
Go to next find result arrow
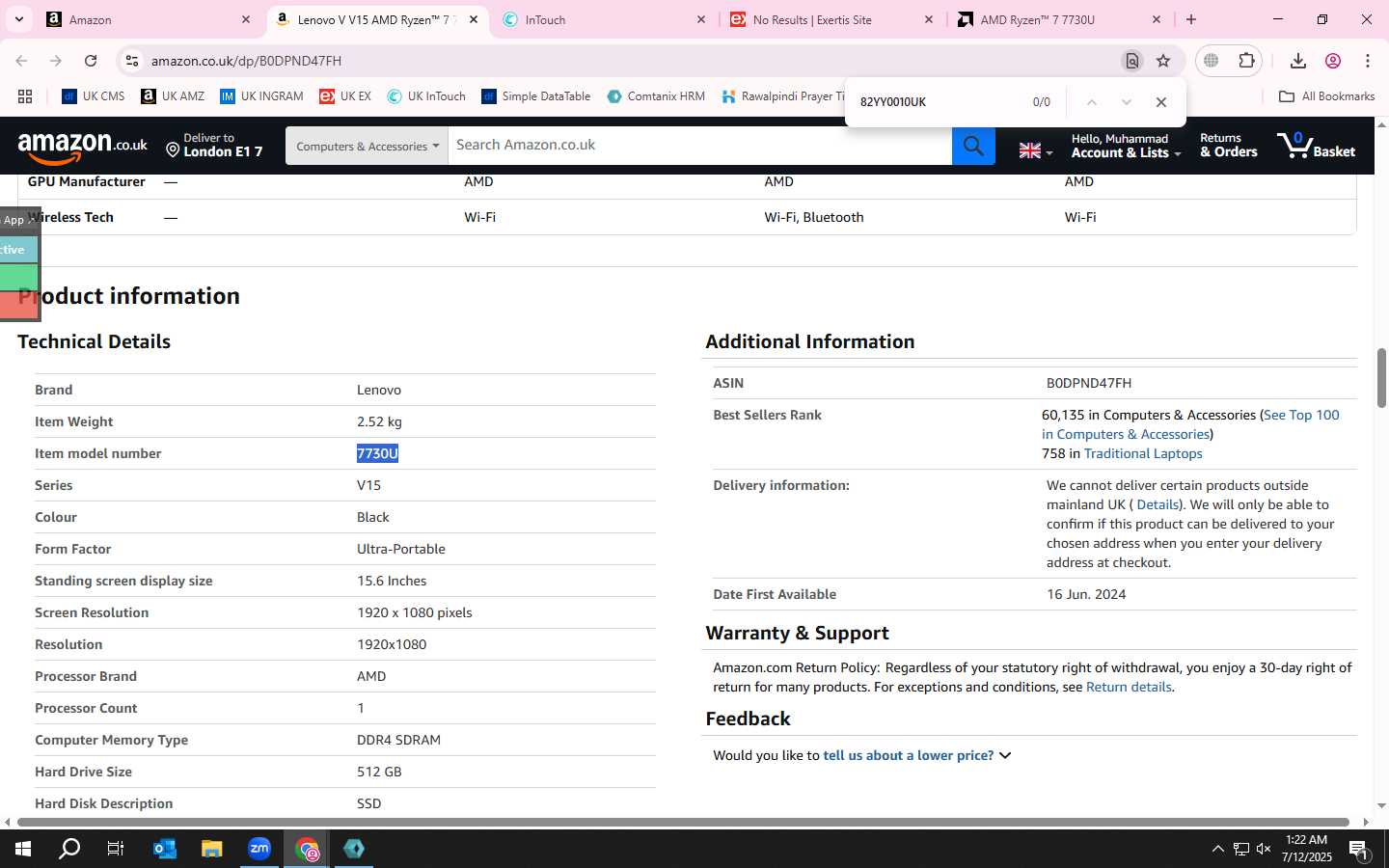pos(1126,102)
